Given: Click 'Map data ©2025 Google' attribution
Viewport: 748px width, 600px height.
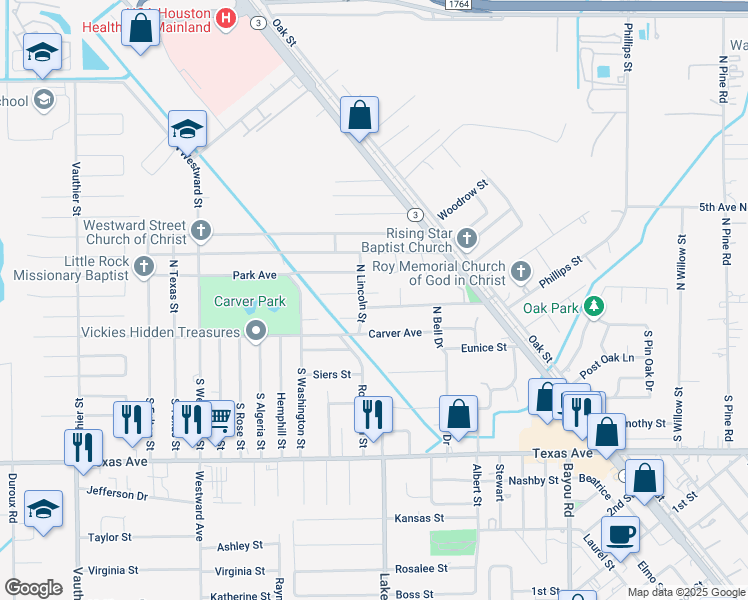Looking at the screenshot, I should click(x=686, y=593).
